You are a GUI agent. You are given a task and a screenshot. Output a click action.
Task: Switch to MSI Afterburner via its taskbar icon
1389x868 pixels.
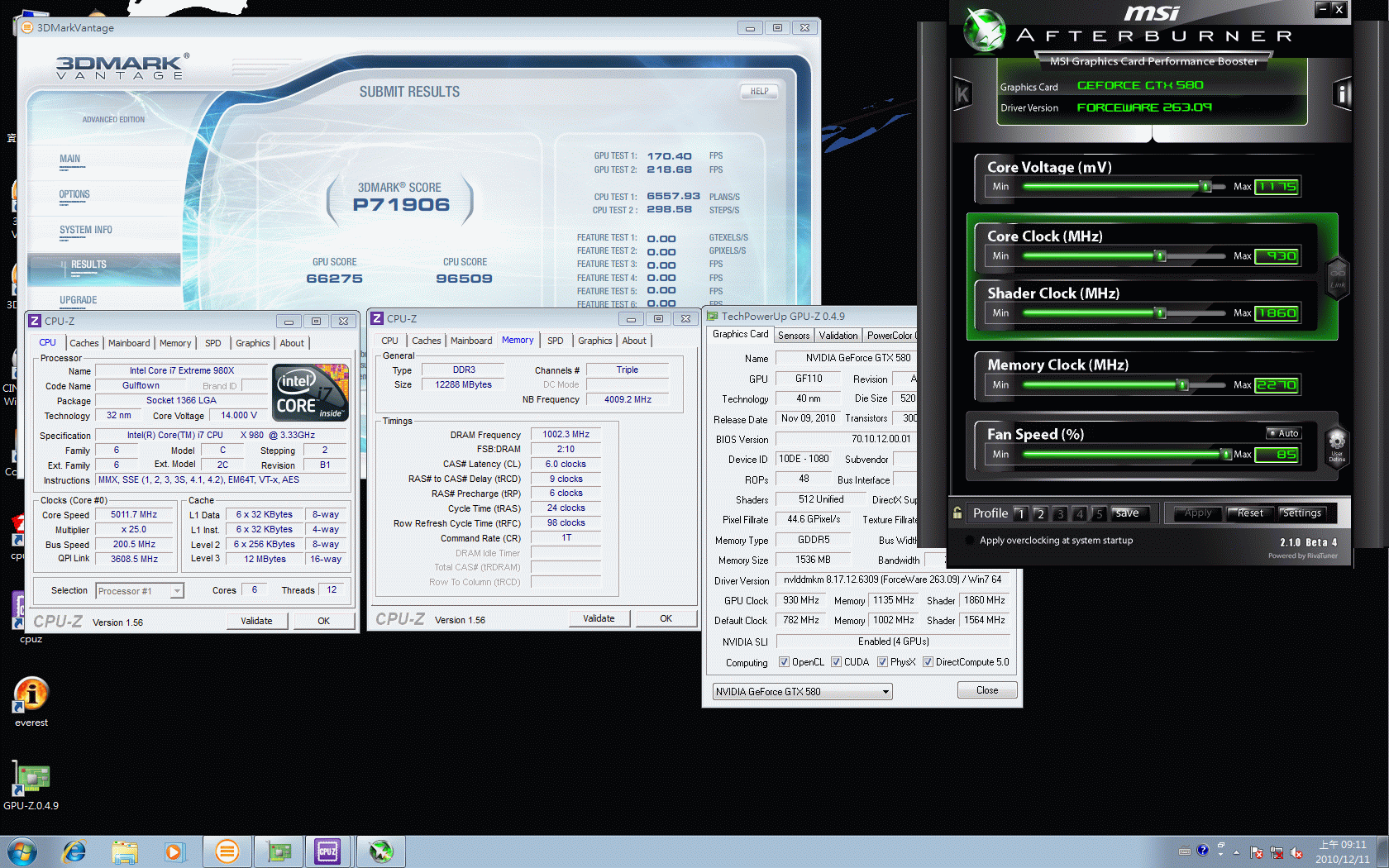[380, 851]
